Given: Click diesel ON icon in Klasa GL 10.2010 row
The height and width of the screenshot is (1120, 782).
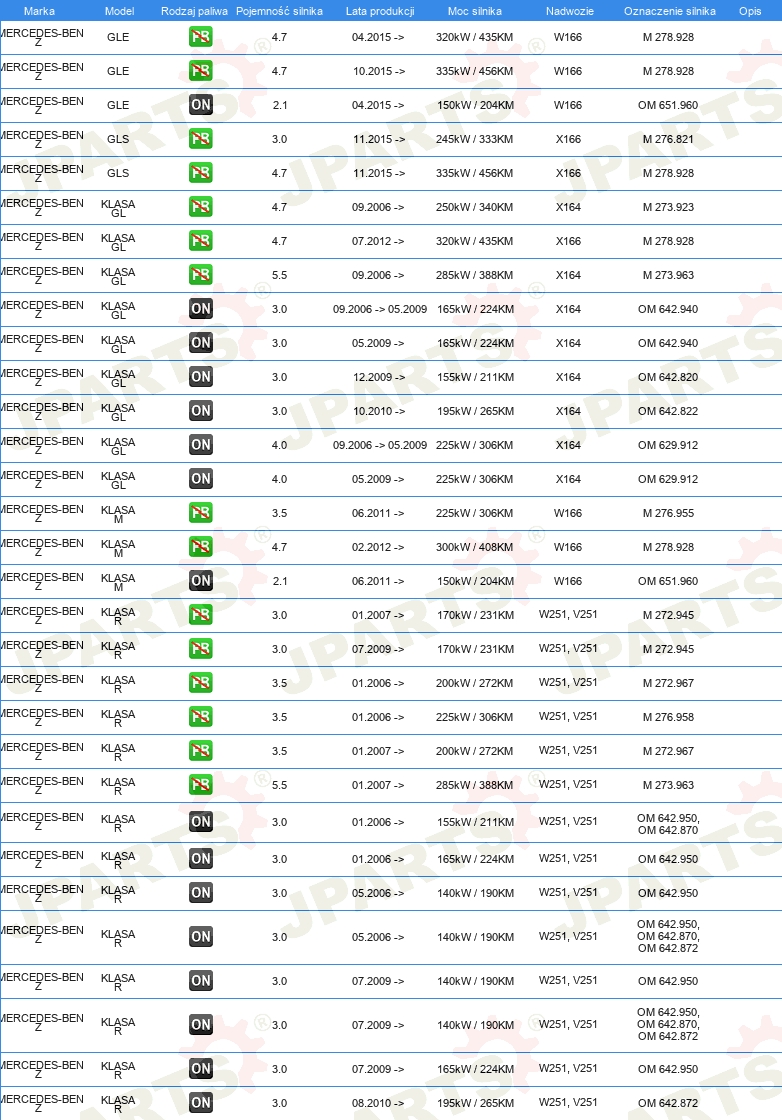Looking at the screenshot, I should [x=201, y=411].
